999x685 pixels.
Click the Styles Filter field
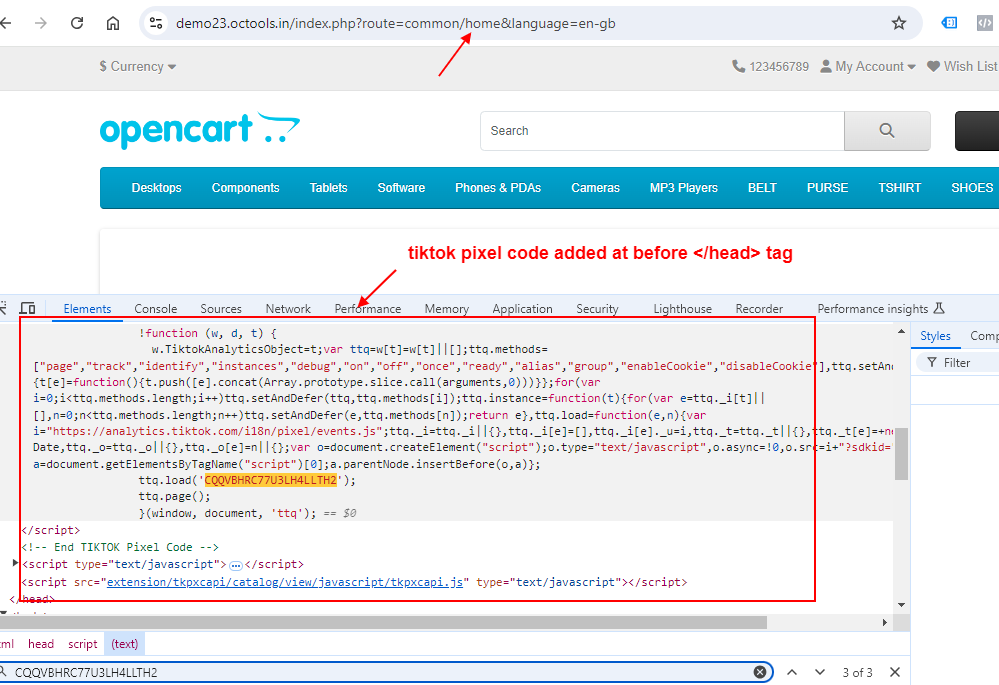[957, 363]
